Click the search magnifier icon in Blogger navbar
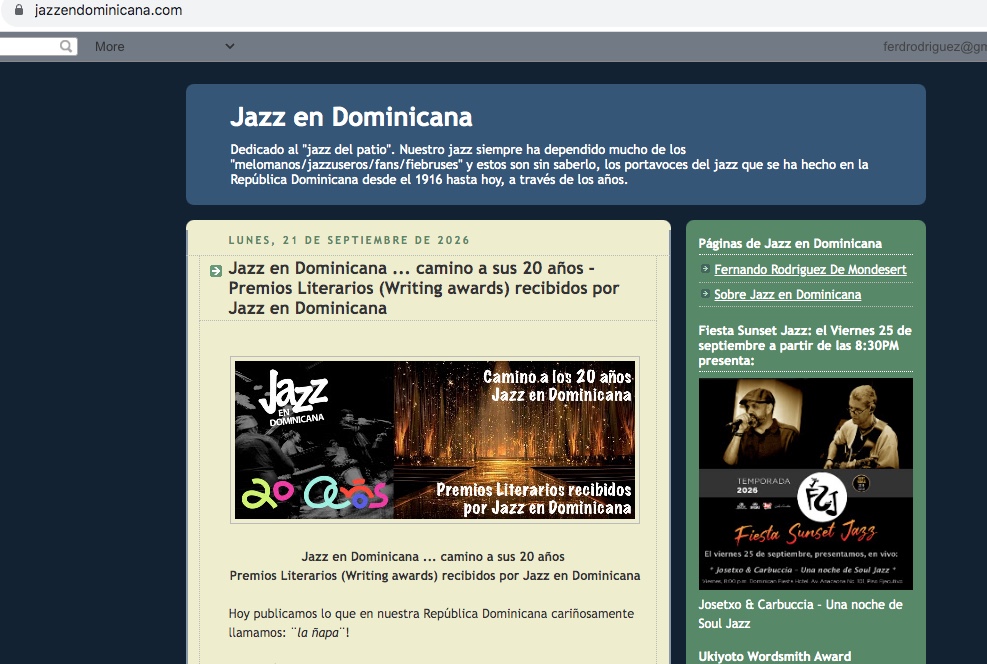Screen dimensions: 987x664 coord(66,46)
